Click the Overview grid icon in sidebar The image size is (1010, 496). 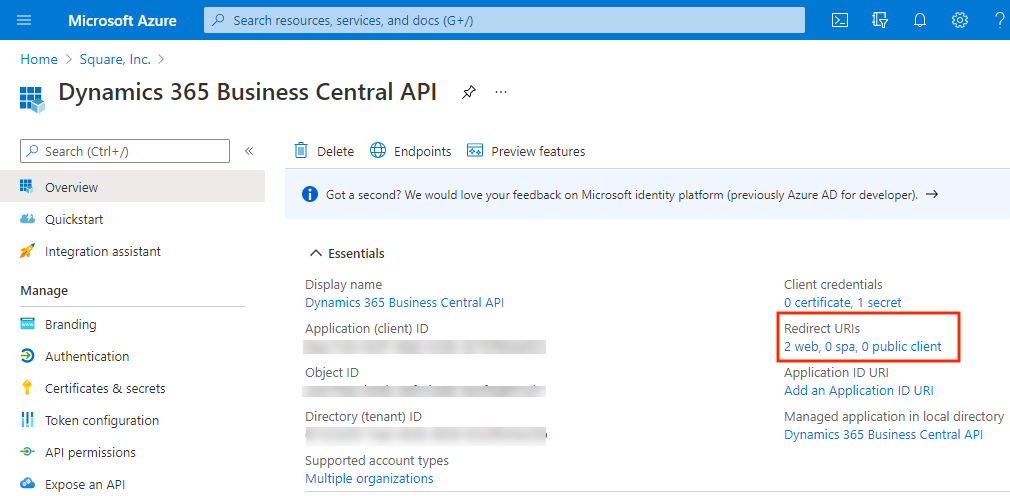(x=27, y=187)
